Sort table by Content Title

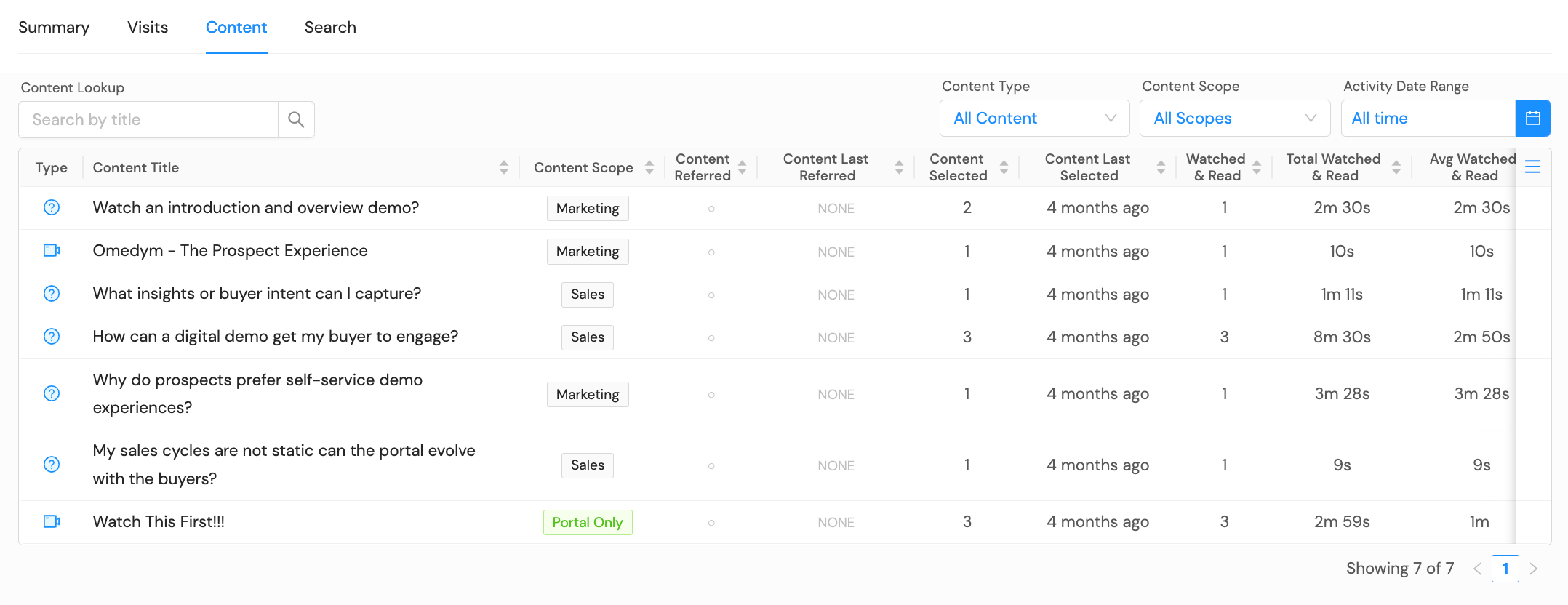pos(503,167)
